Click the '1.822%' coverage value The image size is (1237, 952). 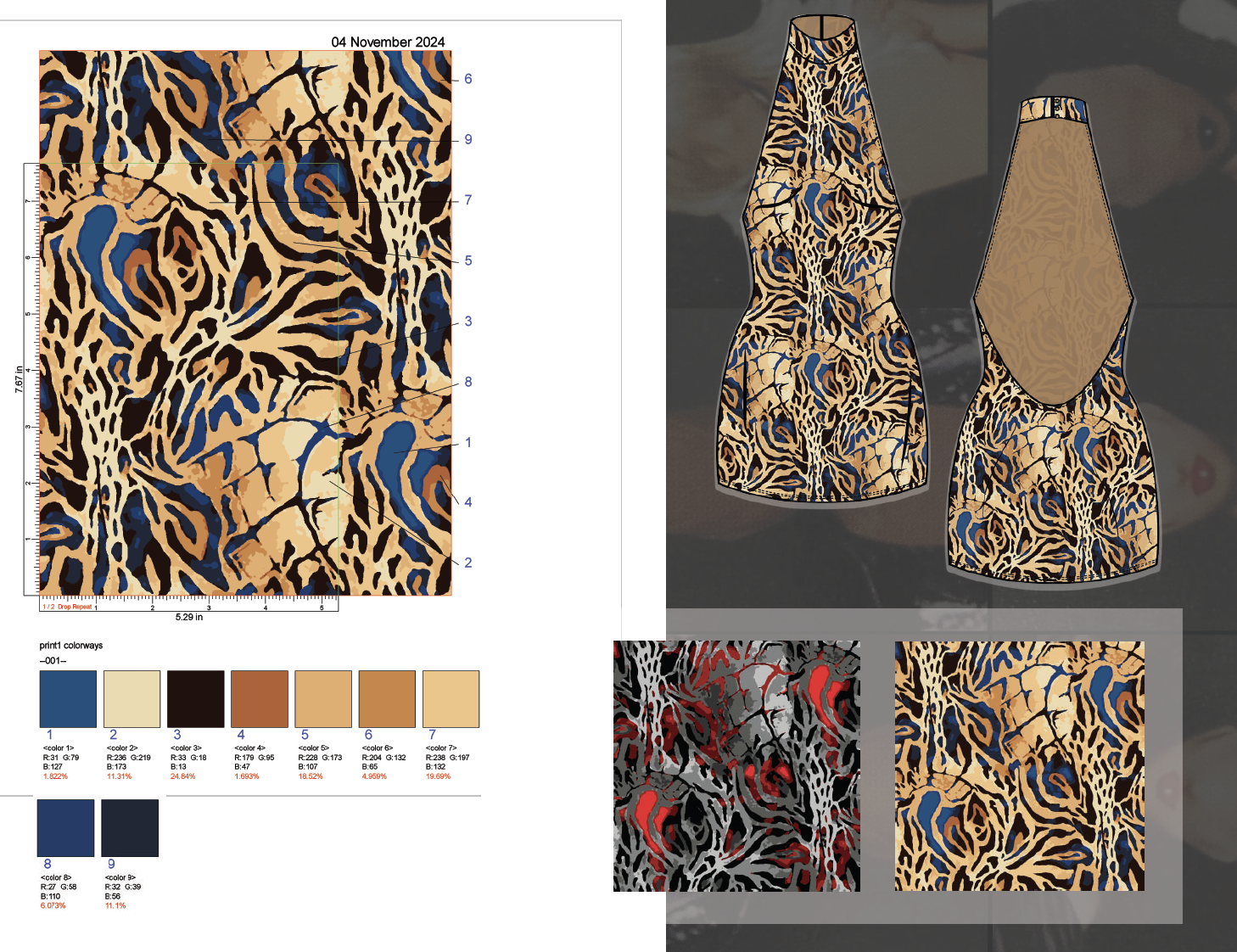[x=55, y=776]
